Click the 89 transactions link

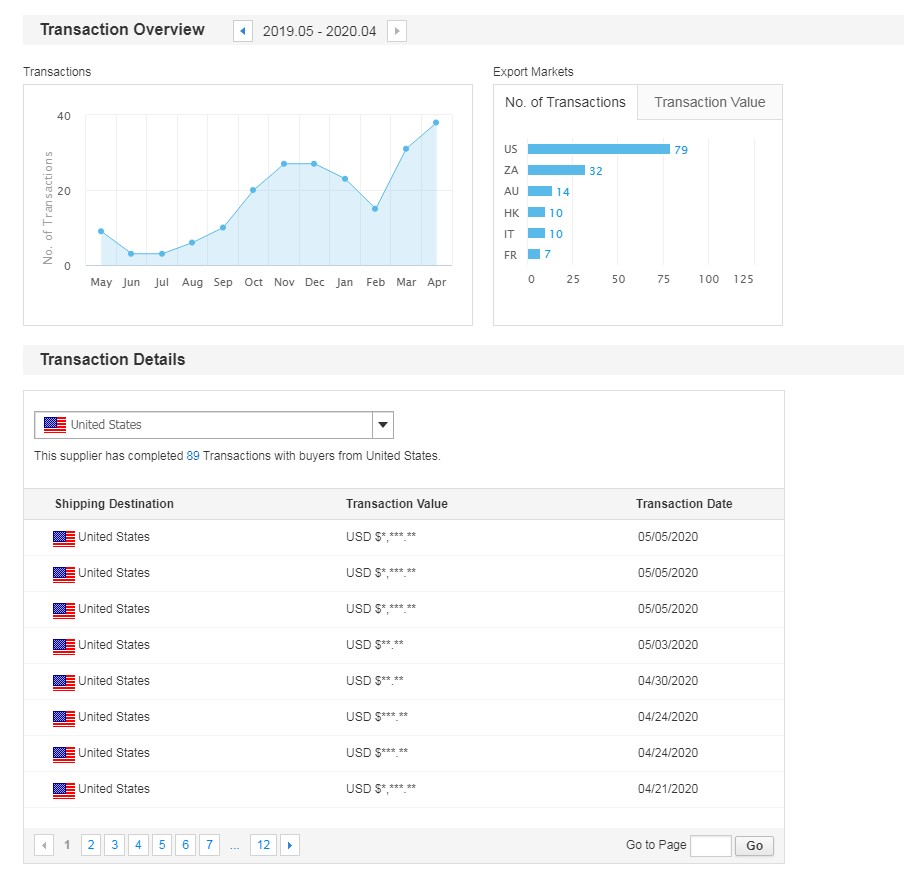193,456
